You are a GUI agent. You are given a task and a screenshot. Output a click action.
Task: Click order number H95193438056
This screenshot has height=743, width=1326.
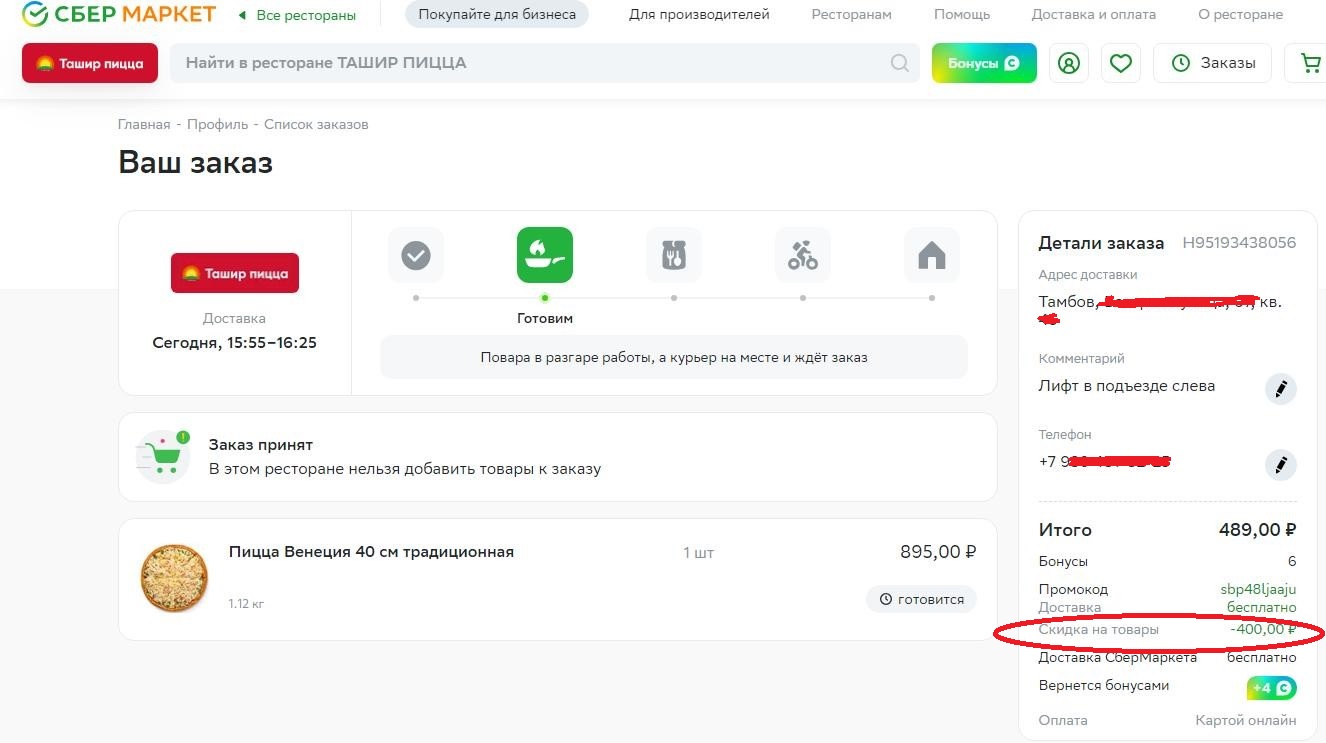1239,243
